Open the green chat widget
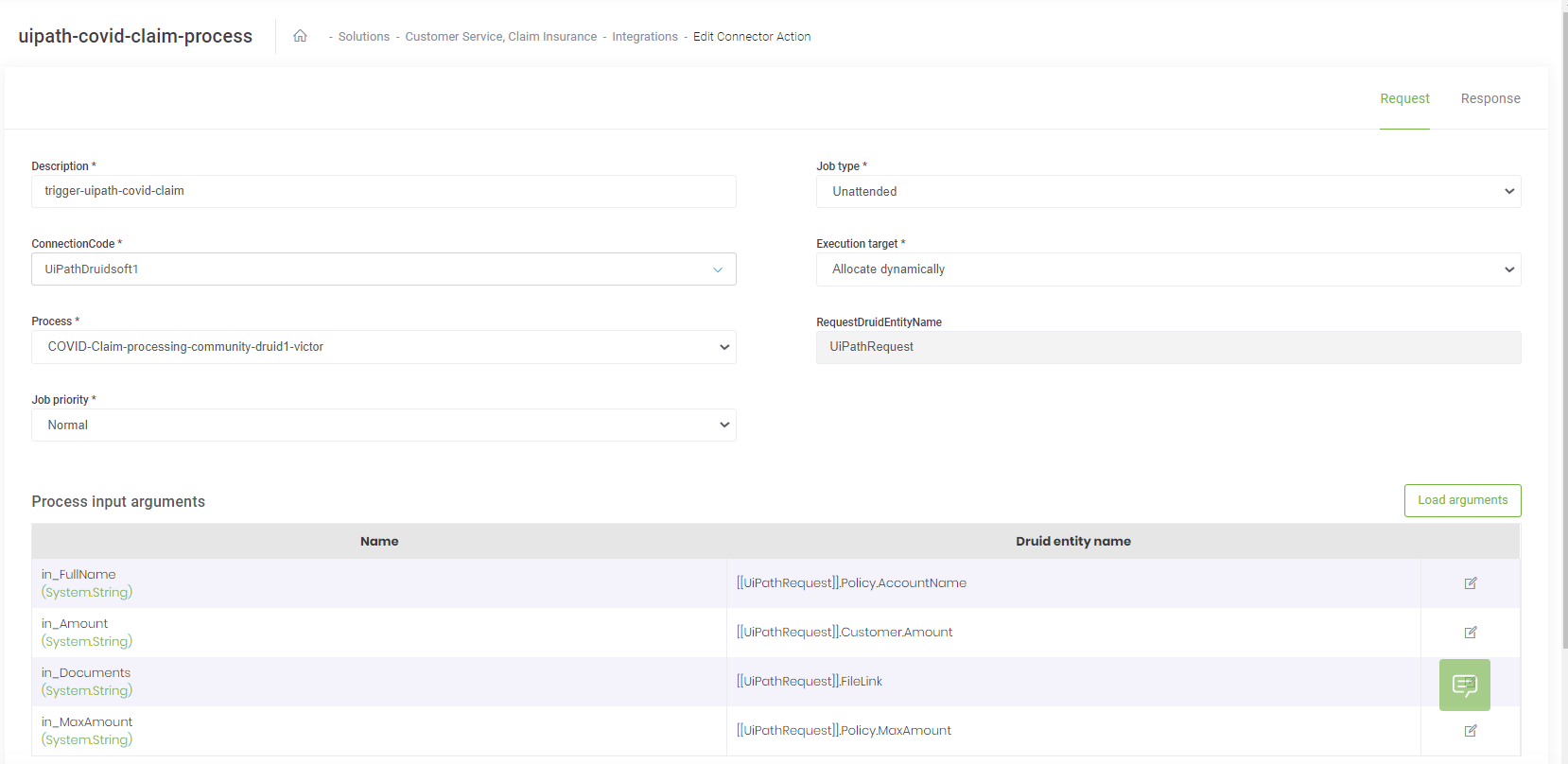 point(1464,685)
